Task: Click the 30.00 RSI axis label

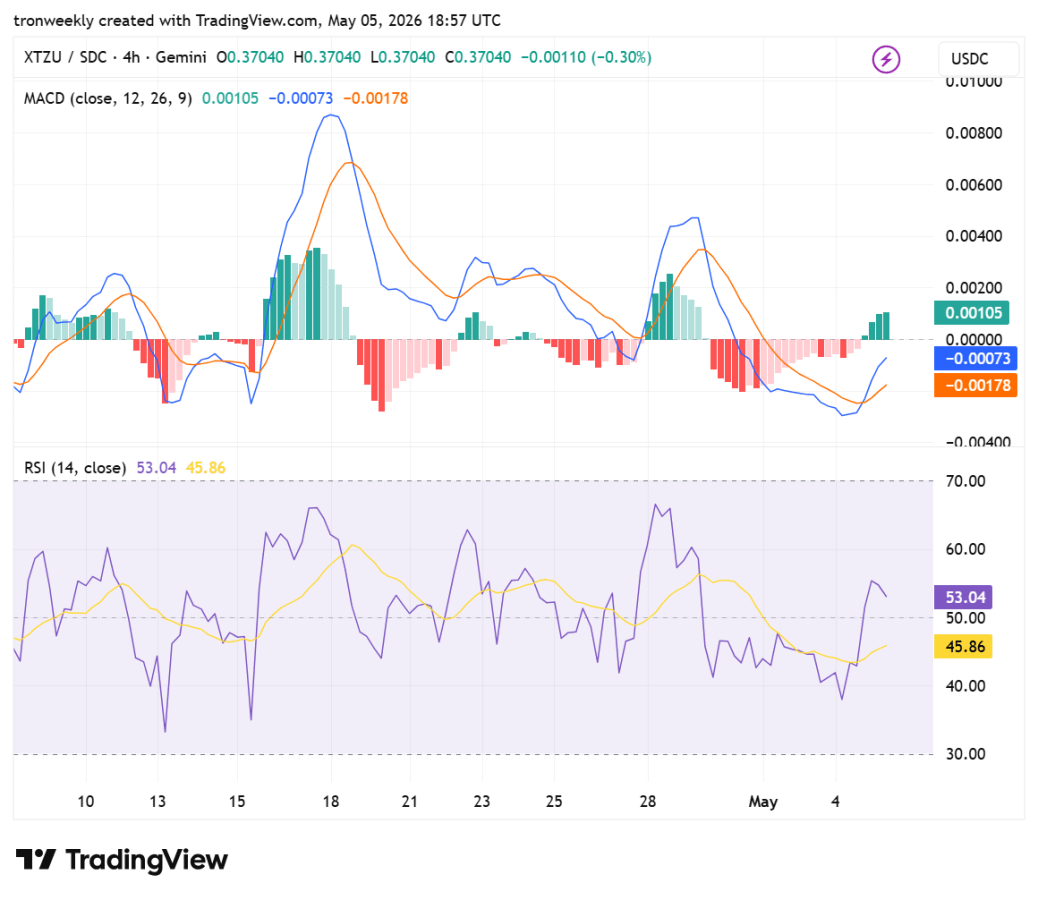Action: 965,754
